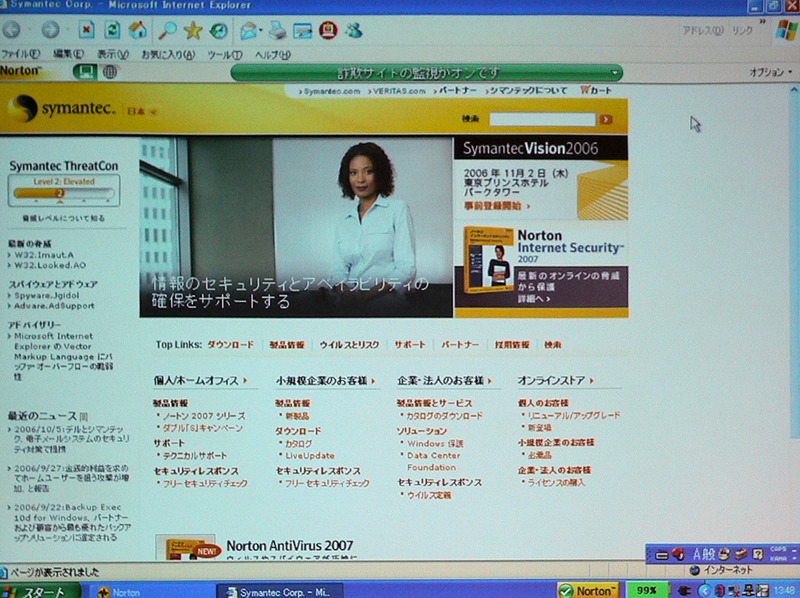Toggle the A input mode on language bar

tap(697, 554)
